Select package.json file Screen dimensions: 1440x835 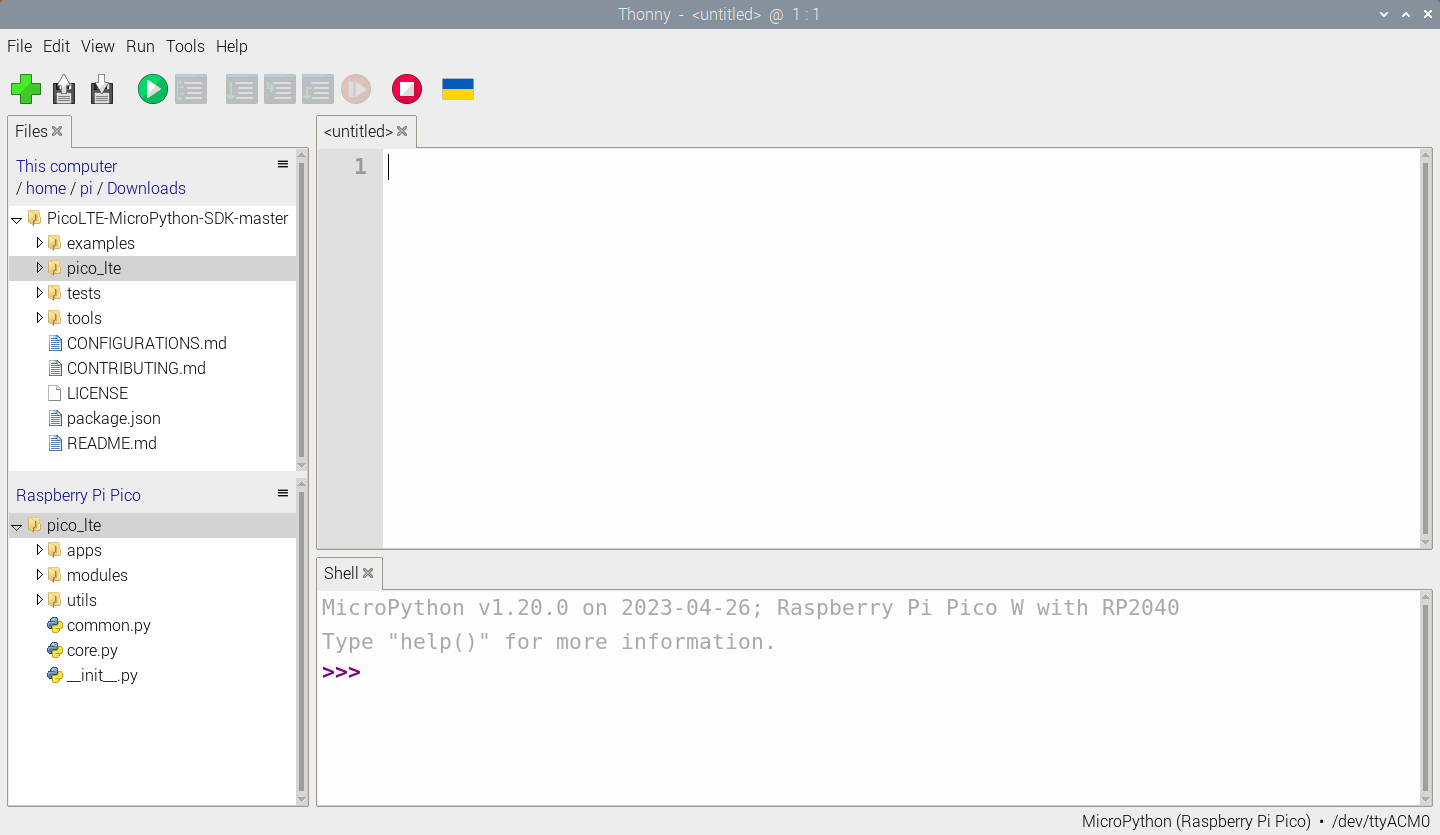click(x=113, y=418)
